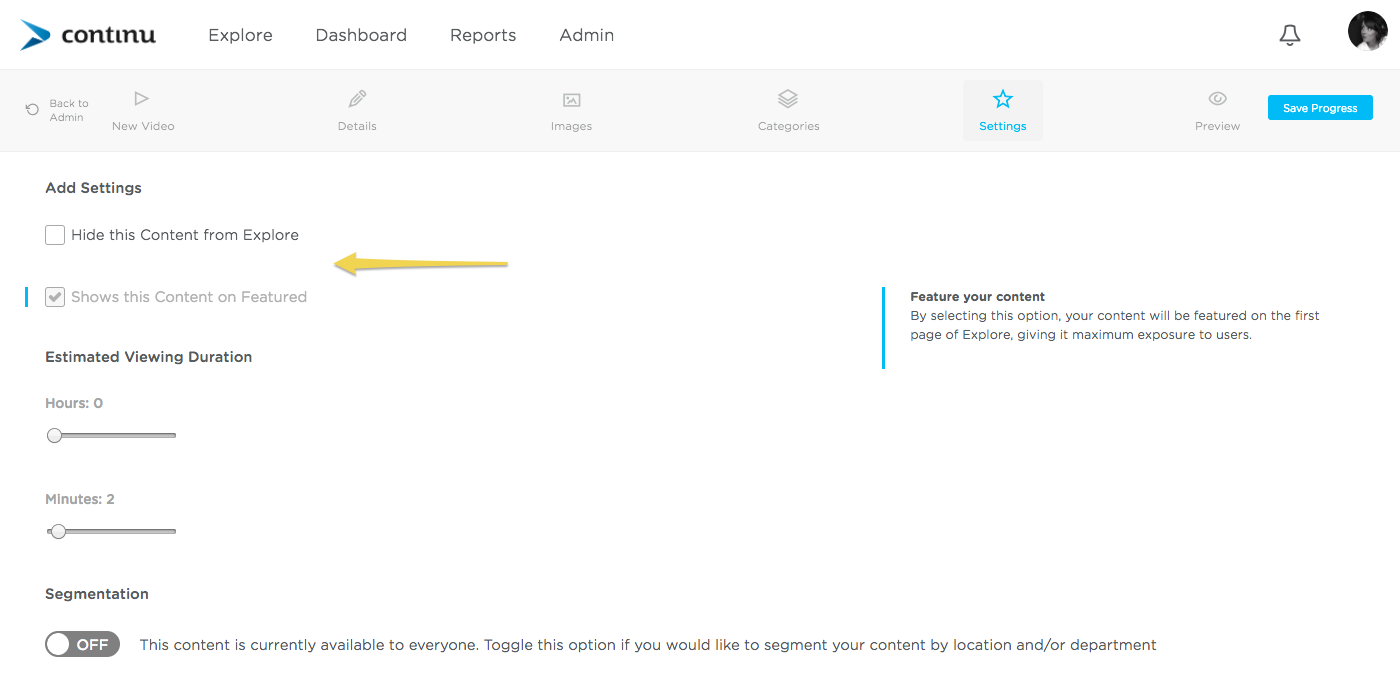Go to the Dashboard menu

[361, 35]
